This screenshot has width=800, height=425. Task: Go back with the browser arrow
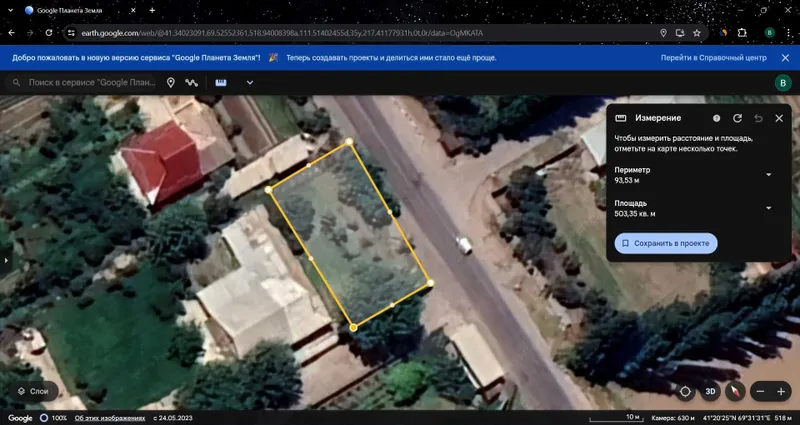click(11, 33)
